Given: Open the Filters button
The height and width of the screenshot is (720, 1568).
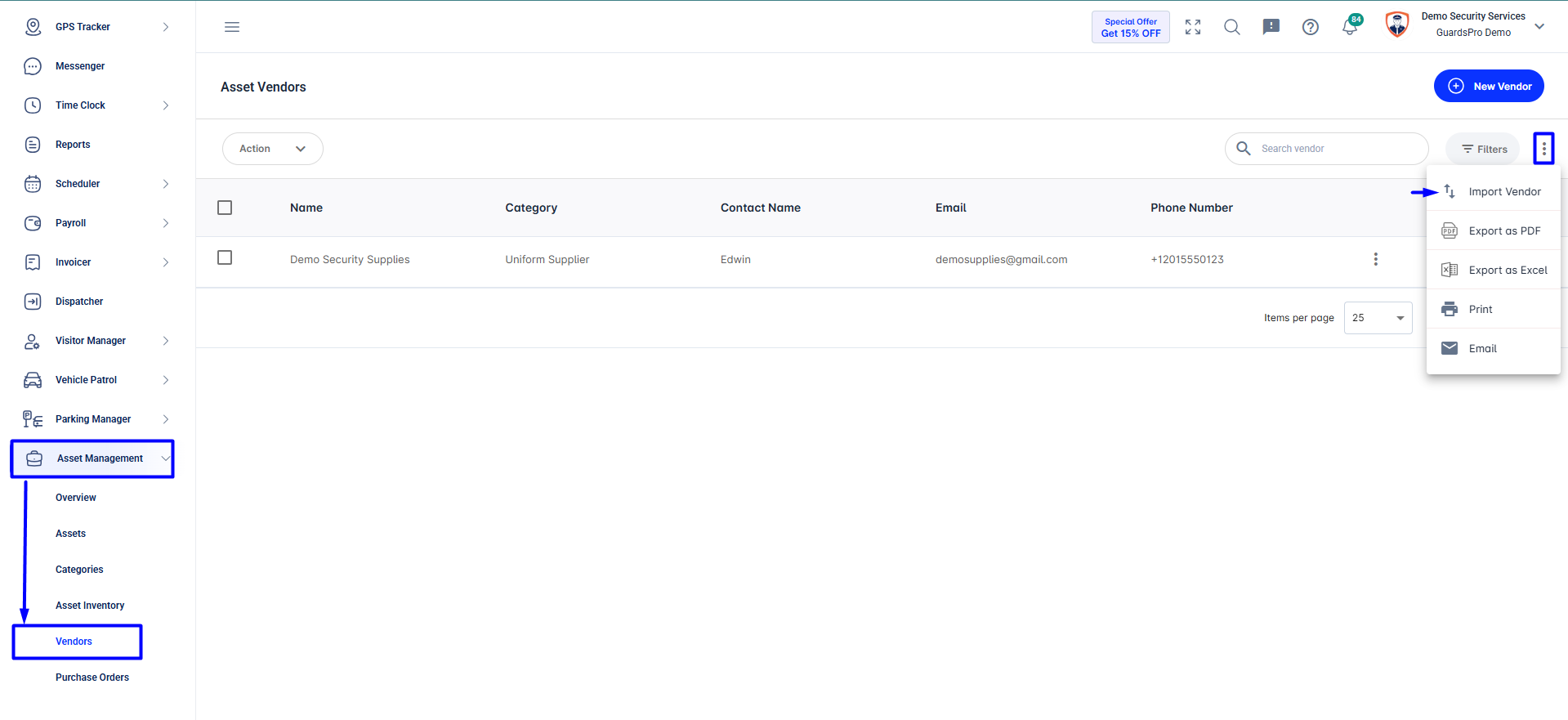Looking at the screenshot, I should (1483, 149).
